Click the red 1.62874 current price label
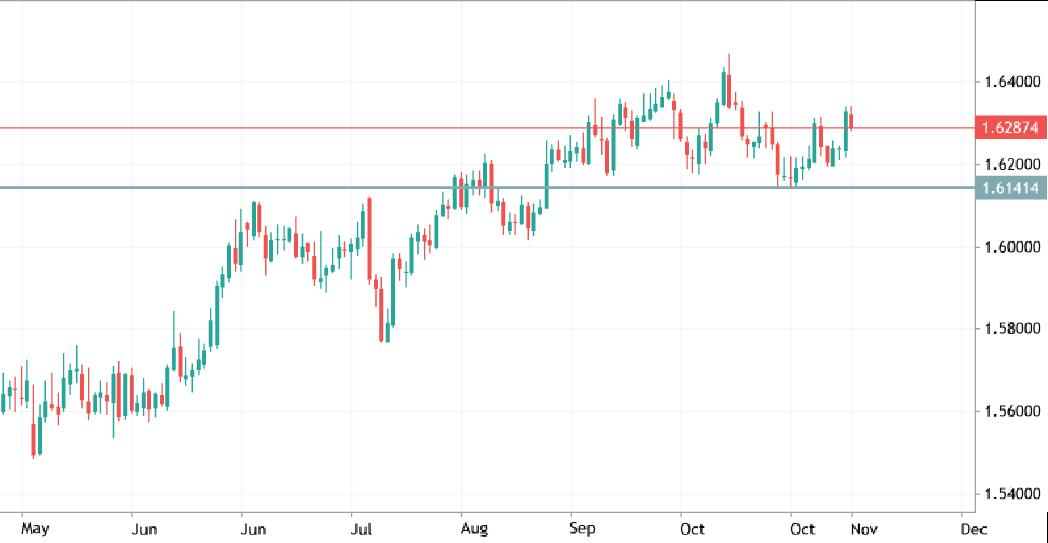 (1011, 128)
